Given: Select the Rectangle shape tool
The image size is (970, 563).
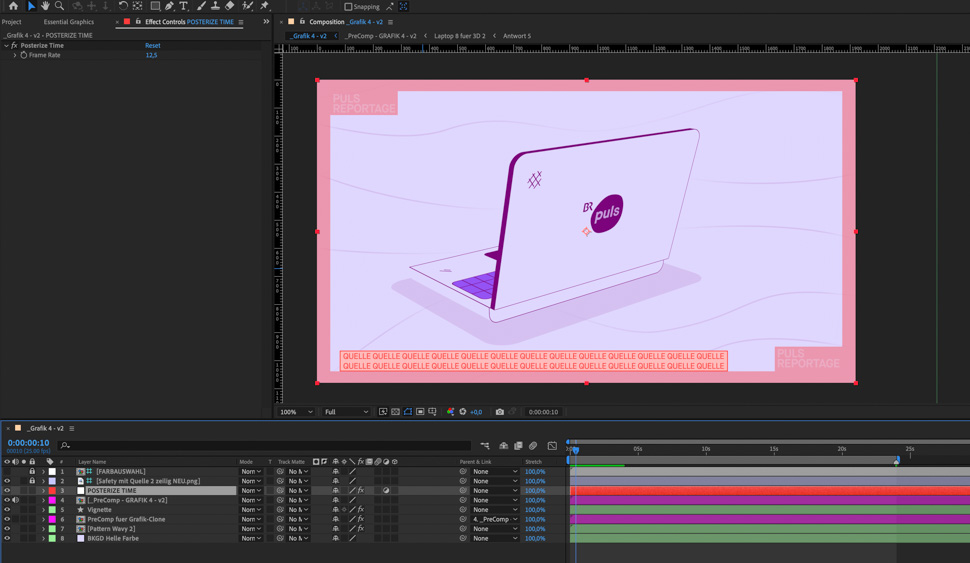Looking at the screenshot, I should click(155, 6).
